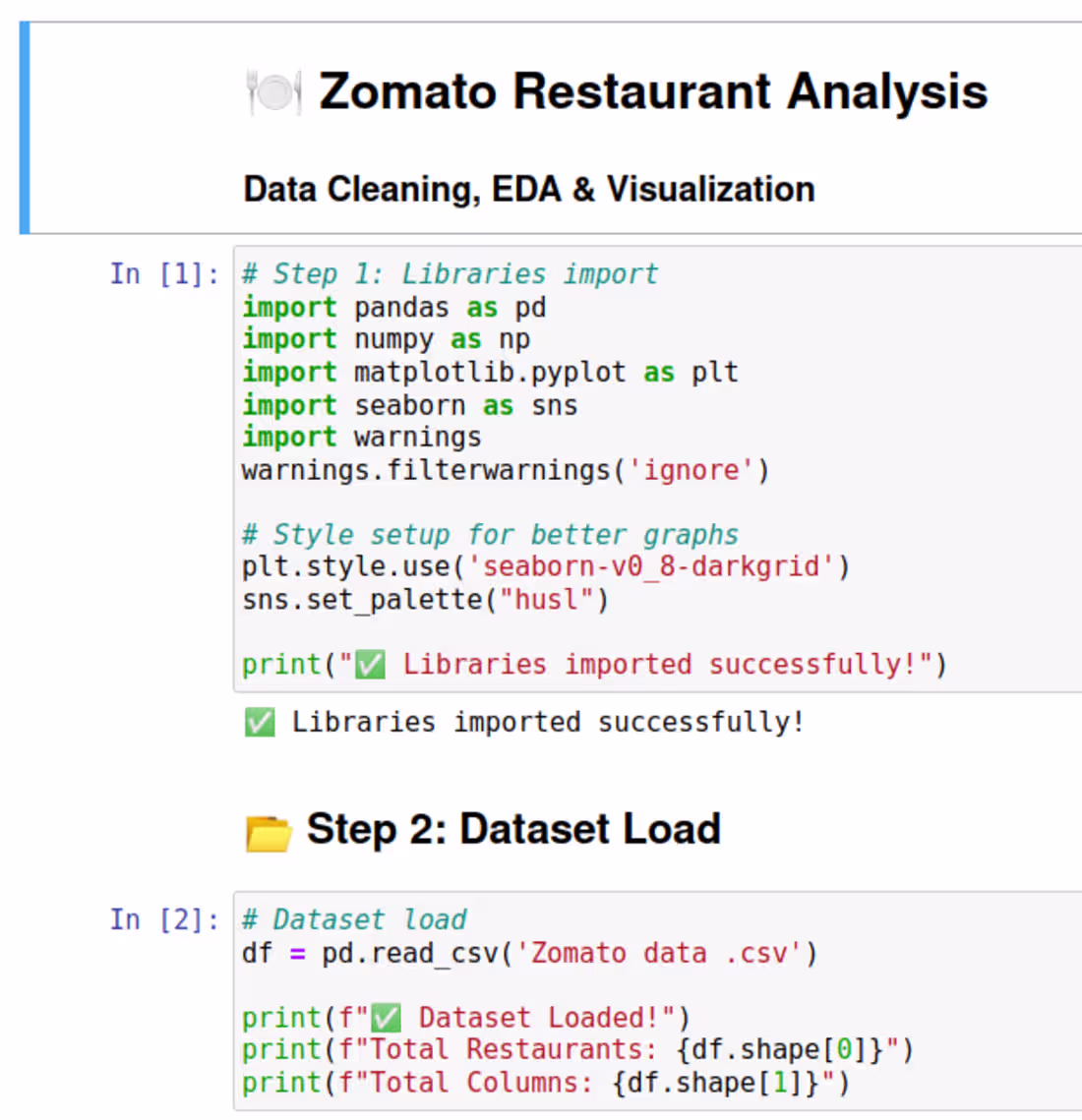Click the '# Step 1: Libraries import' comment

pos(449,273)
